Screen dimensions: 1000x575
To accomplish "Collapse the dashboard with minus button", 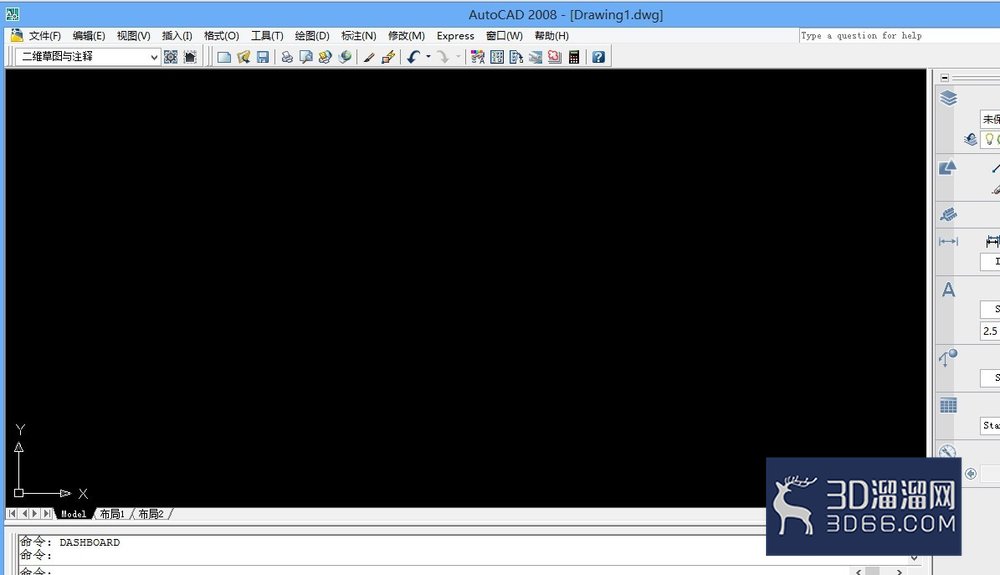I will (x=945, y=78).
